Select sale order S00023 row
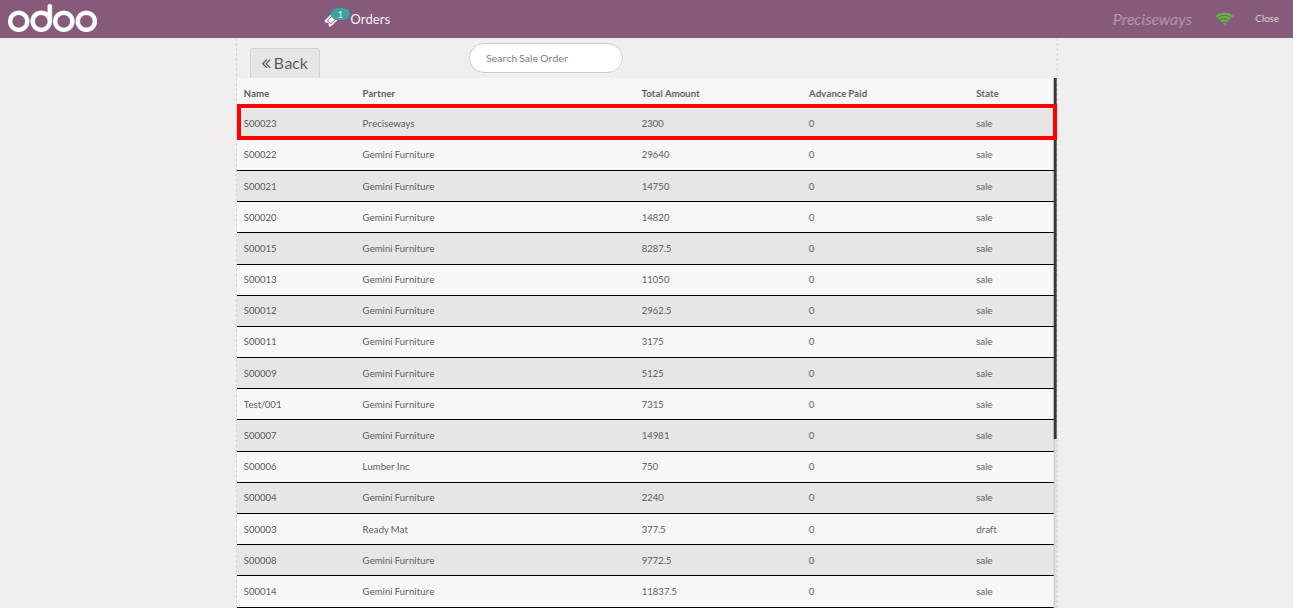The width and height of the screenshot is (1293, 608). click(x=646, y=123)
